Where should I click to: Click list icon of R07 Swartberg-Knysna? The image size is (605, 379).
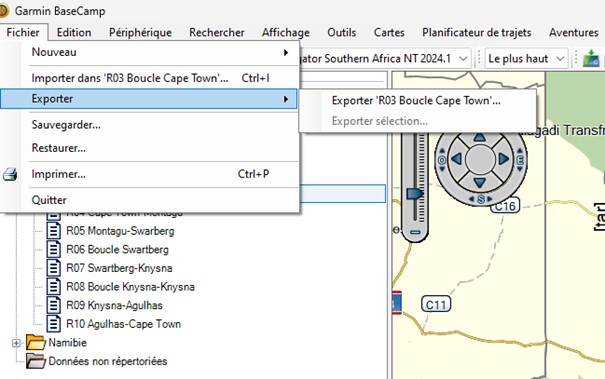(54, 268)
